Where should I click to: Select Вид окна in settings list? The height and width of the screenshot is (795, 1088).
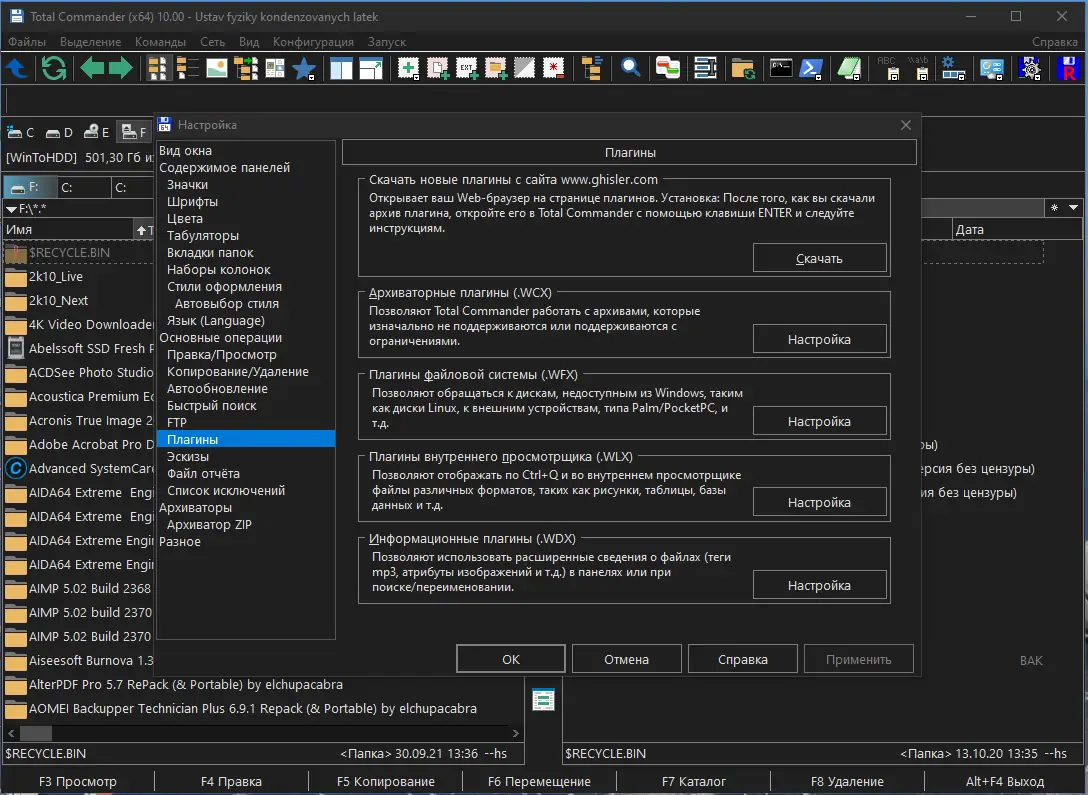click(x=185, y=151)
